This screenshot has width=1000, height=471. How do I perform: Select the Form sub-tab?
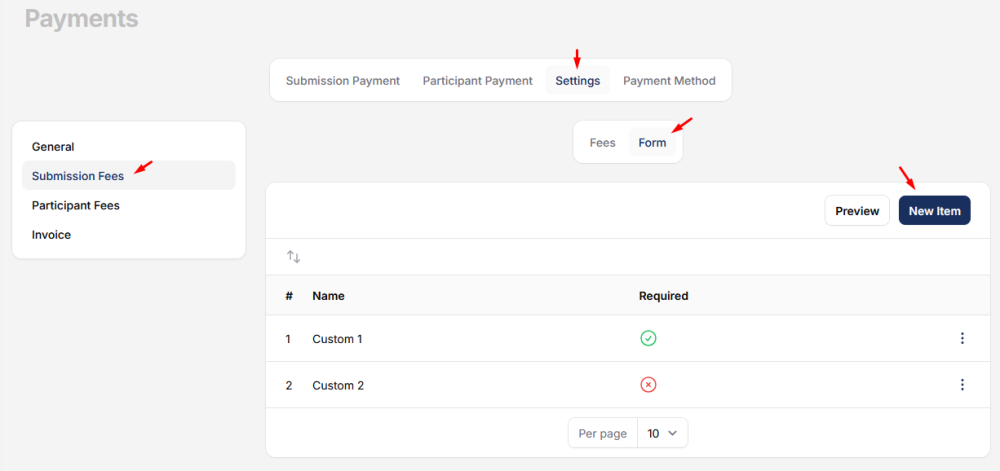652,143
